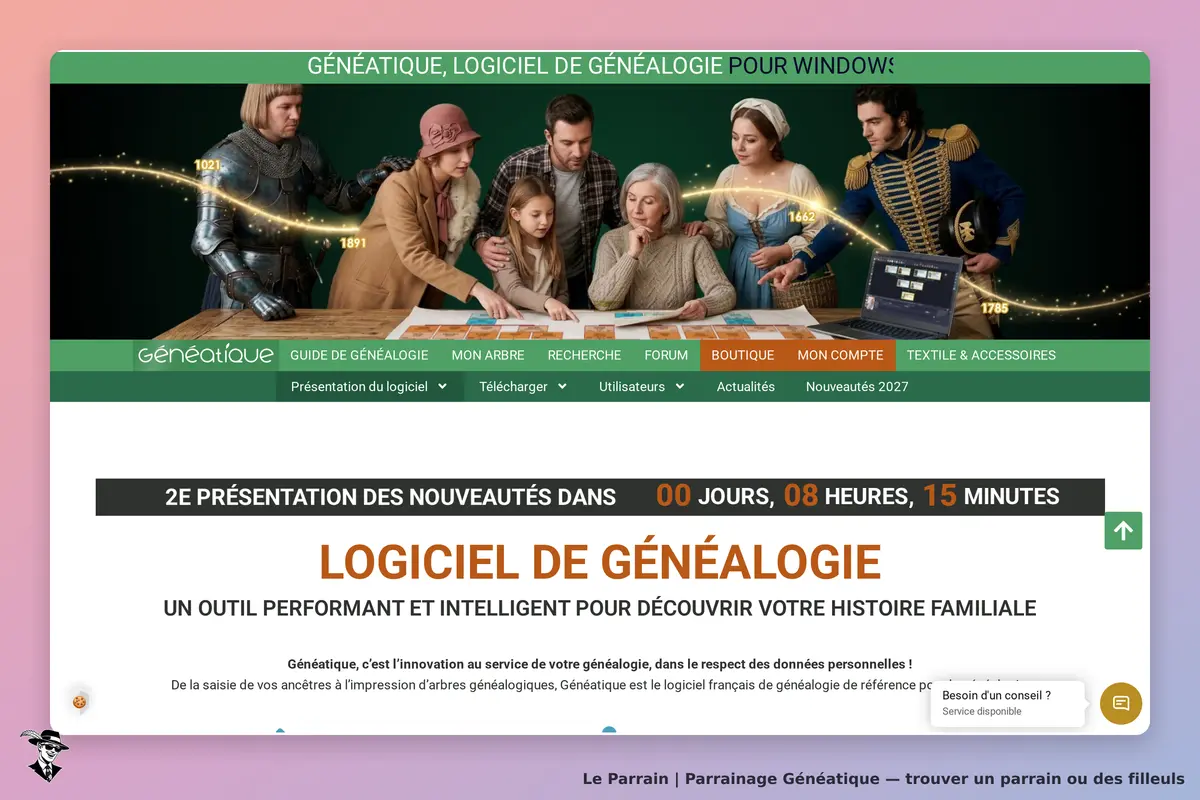Click the Le Parrain mafia avatar icon
The width and height of the screenshot is (1200, 800).
[x=43, y=755]
